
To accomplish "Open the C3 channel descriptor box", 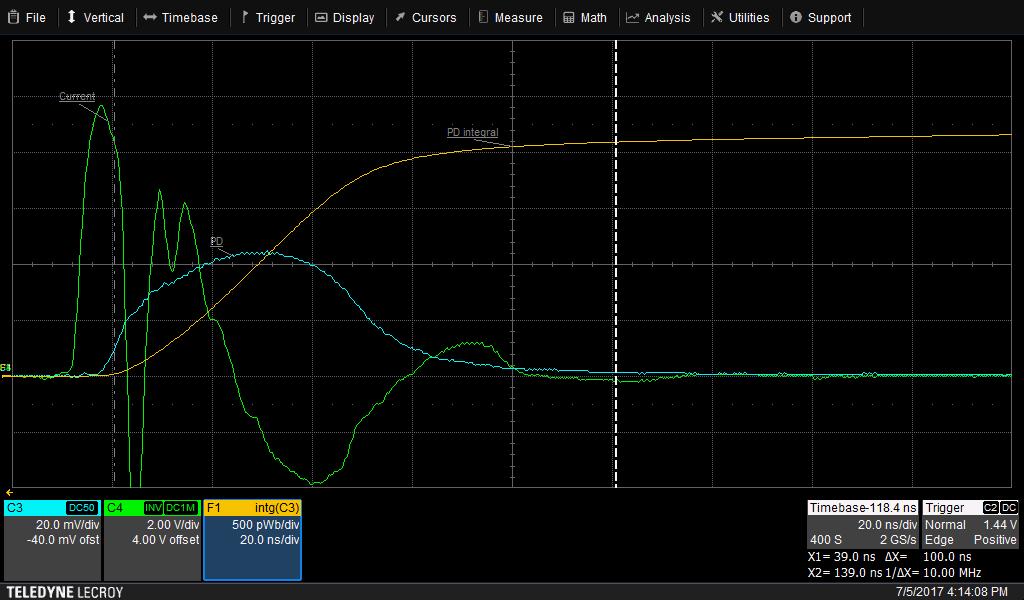I will click(x=52, y=540).
